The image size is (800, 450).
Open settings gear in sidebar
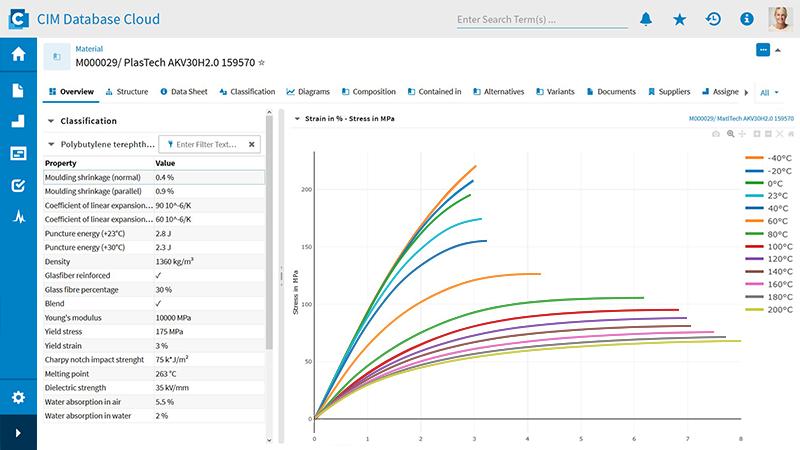[x=18, y=397]
